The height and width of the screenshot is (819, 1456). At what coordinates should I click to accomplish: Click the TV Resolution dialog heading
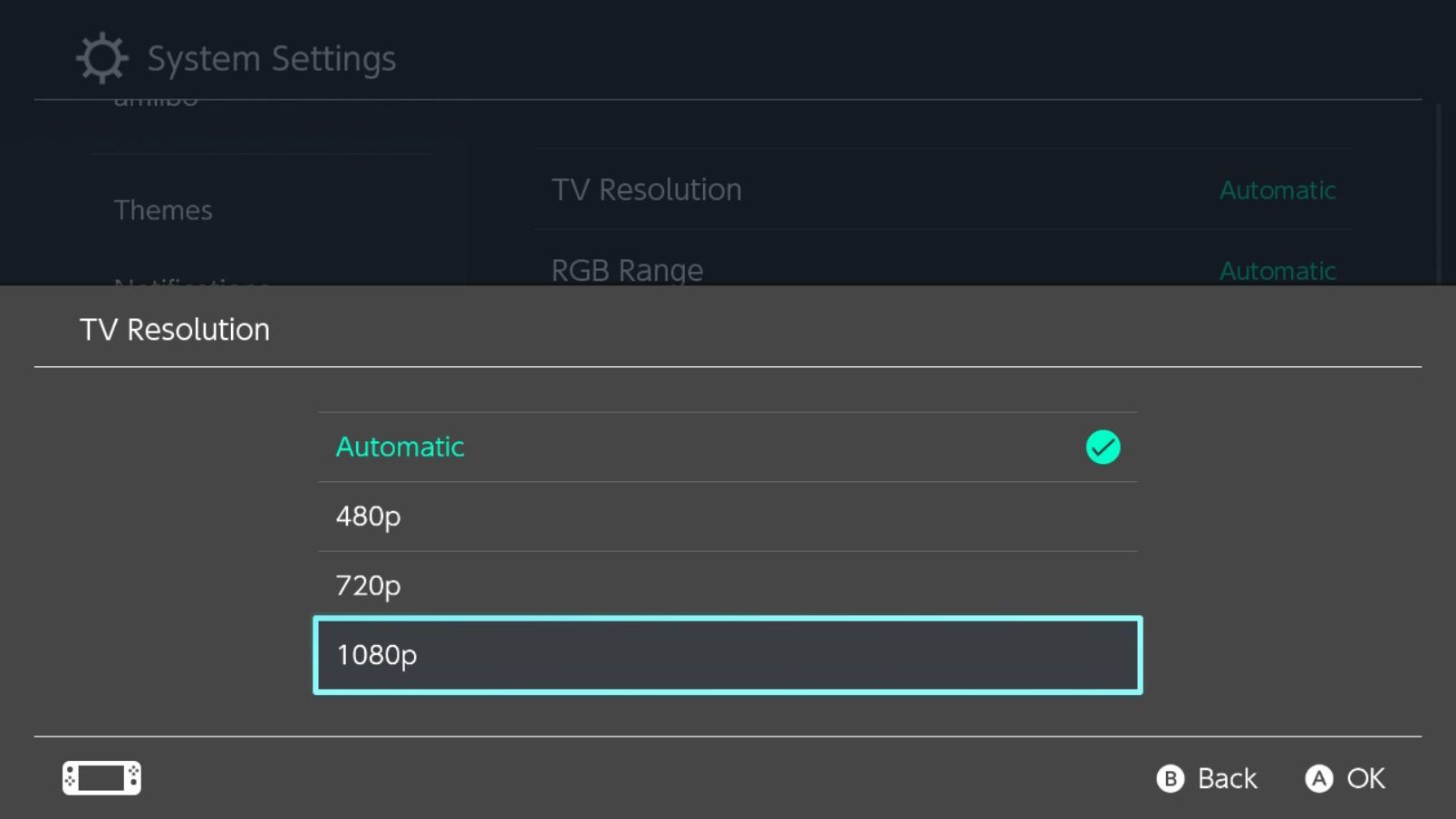coord(175,330)
